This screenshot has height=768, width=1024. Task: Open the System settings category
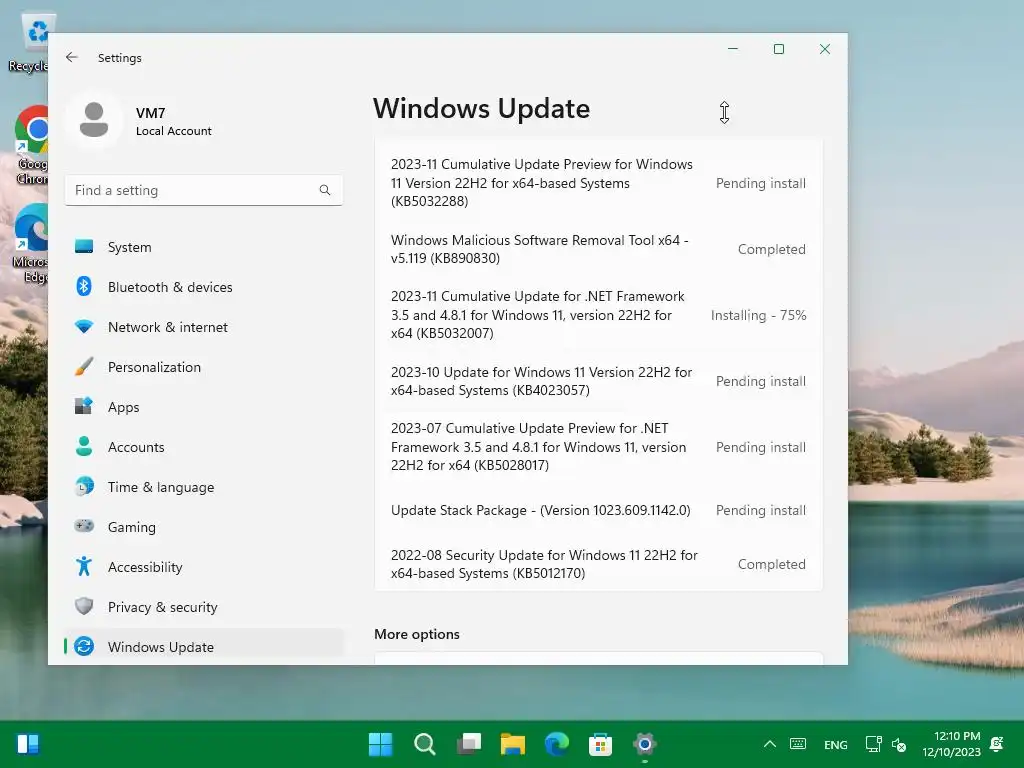[204, 247]
